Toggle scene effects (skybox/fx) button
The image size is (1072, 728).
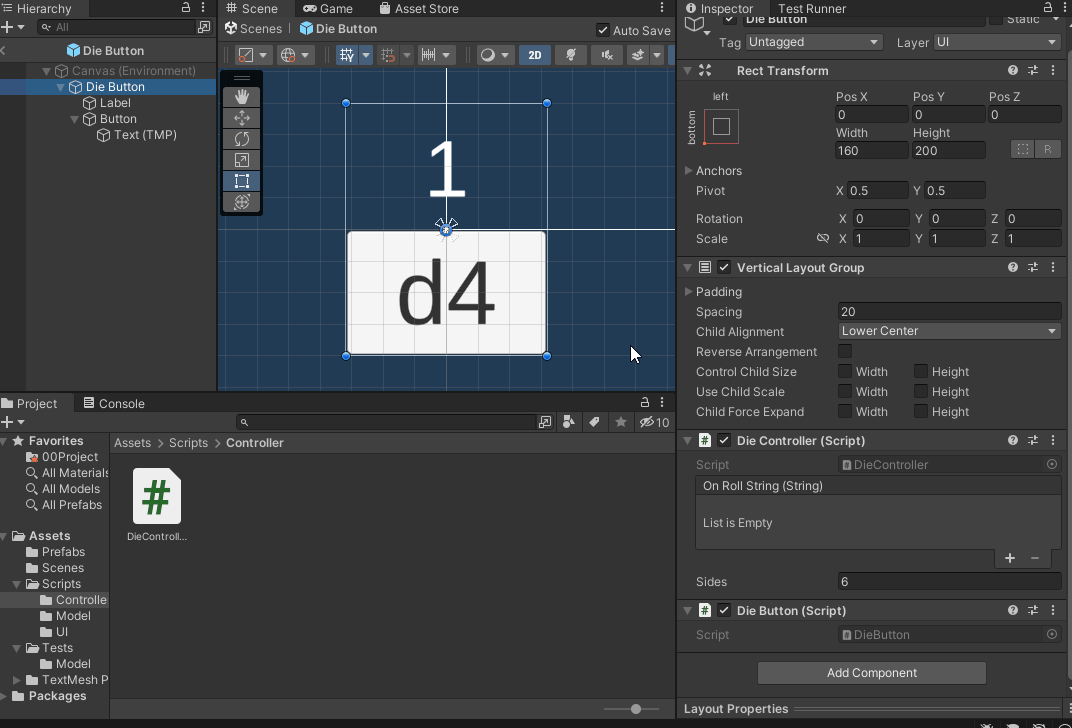pos(637,55)
